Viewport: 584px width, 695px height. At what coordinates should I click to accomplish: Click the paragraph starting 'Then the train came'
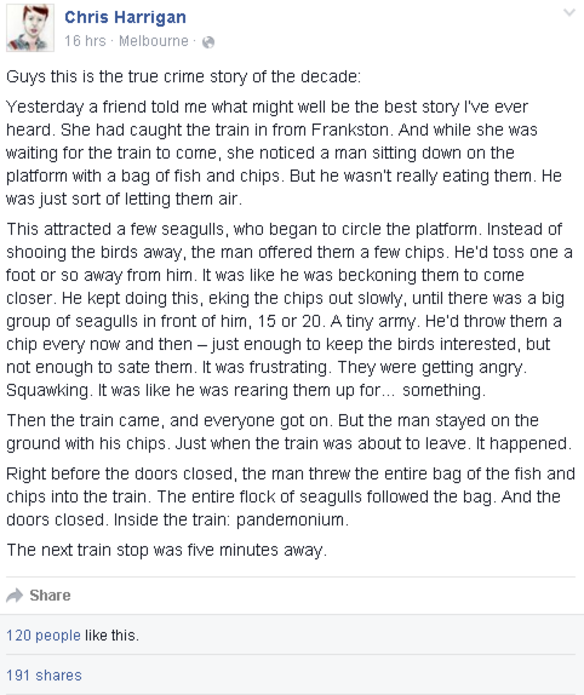click(x=289, y=432)
